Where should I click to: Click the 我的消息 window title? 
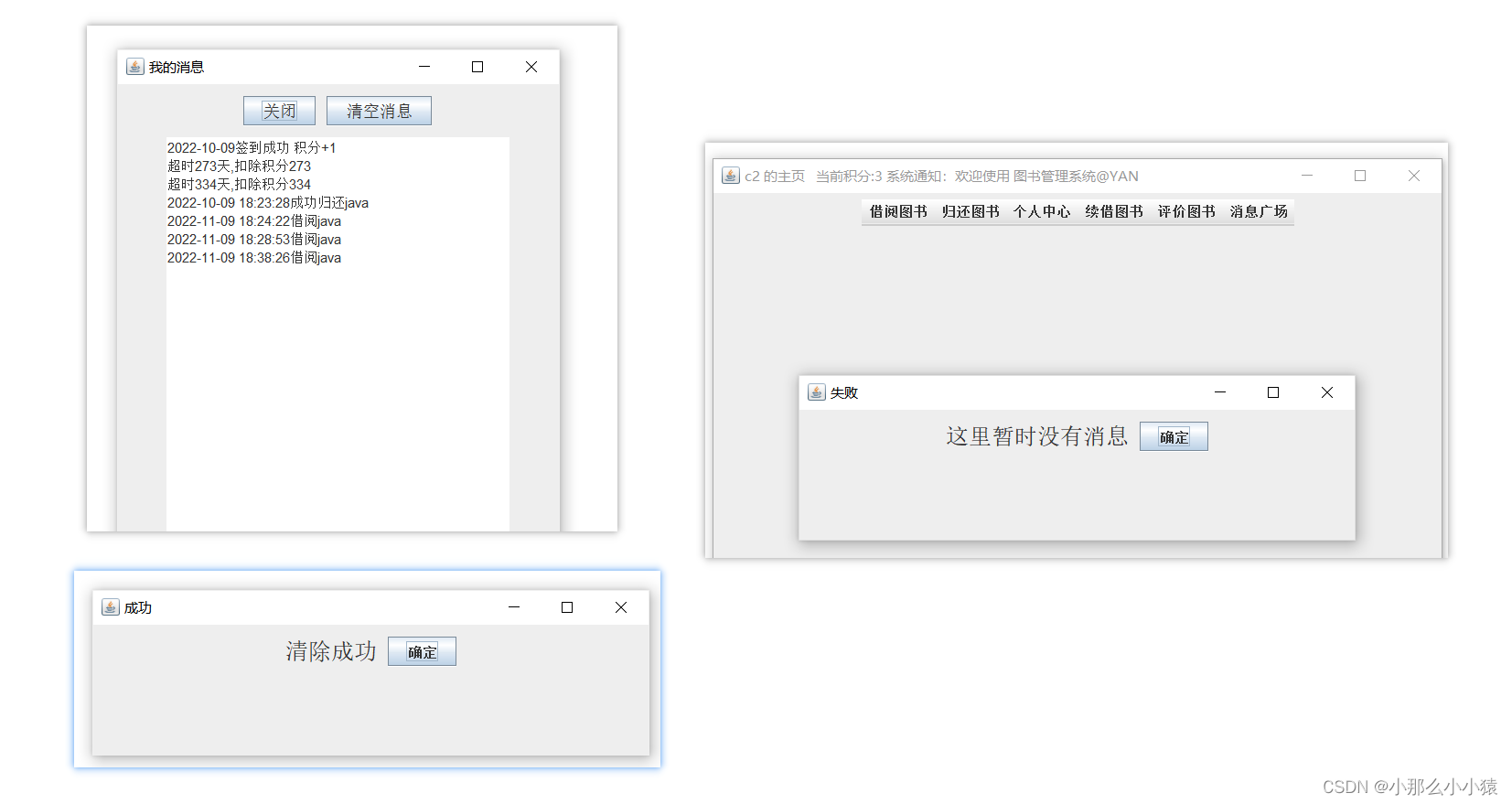177,67
